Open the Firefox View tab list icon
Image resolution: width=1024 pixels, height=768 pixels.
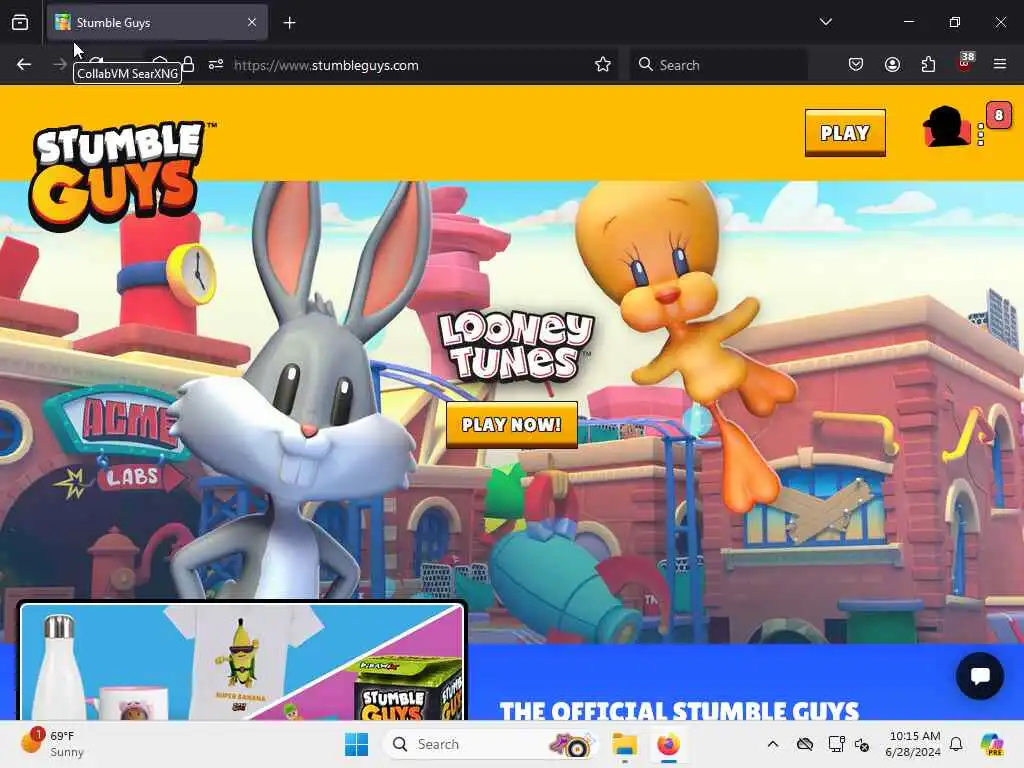[x=20, y=23]
